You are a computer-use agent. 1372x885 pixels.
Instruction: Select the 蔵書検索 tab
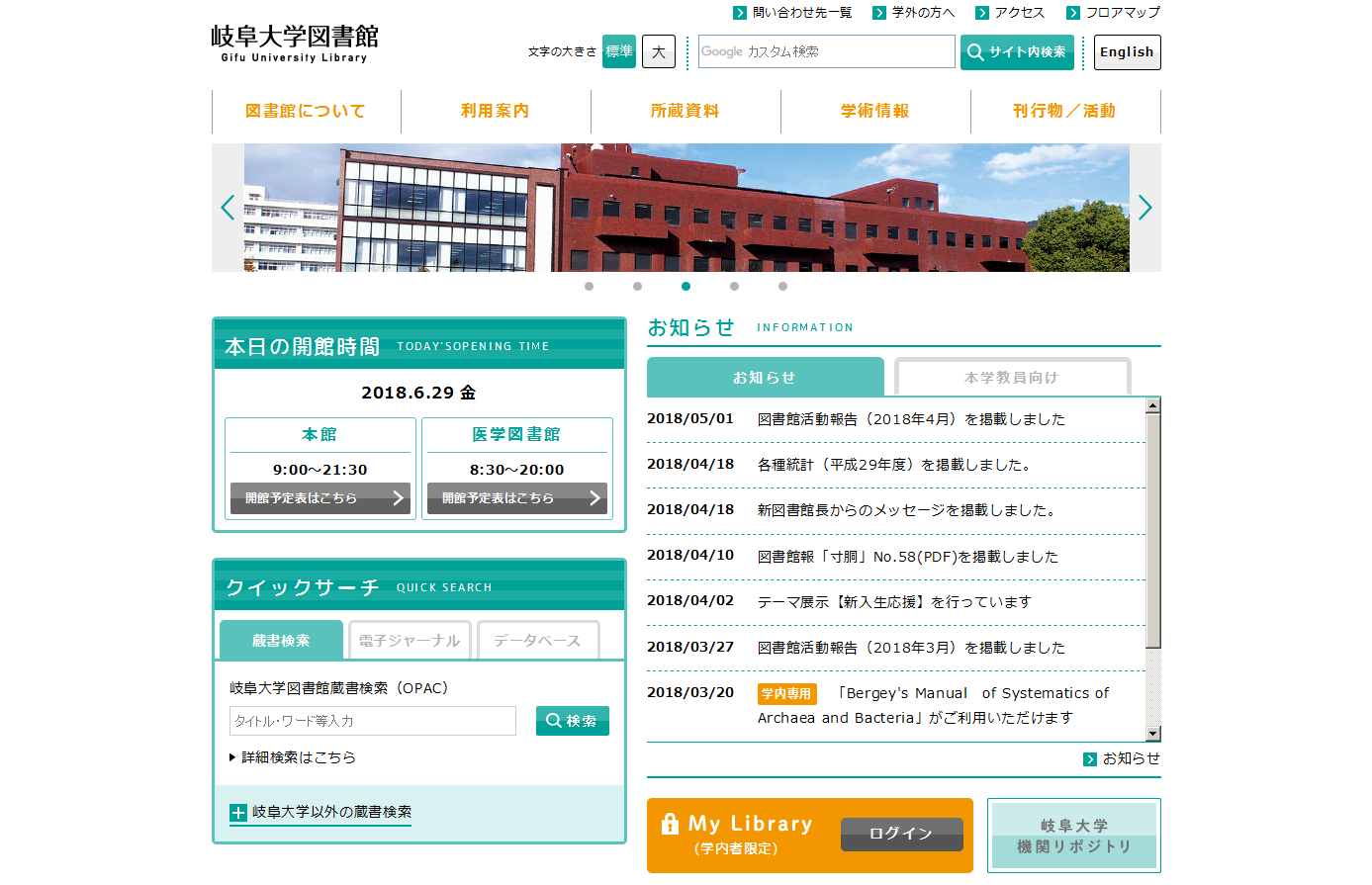tap(281, 641)
